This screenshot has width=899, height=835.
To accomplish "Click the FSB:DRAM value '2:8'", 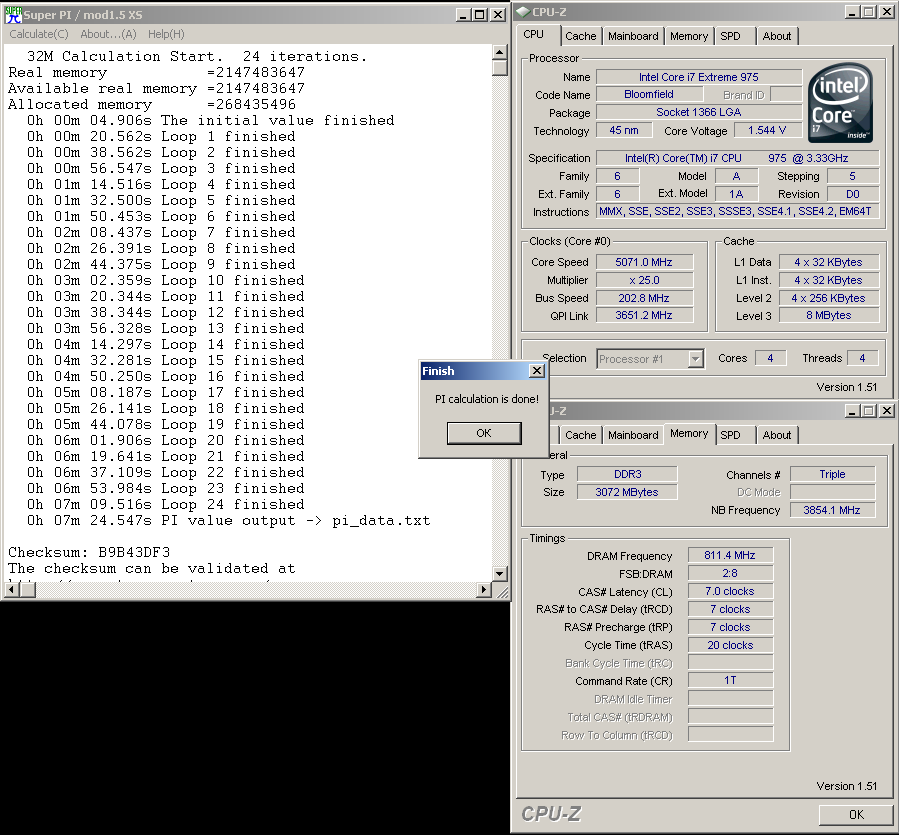I will click(730, 573).
